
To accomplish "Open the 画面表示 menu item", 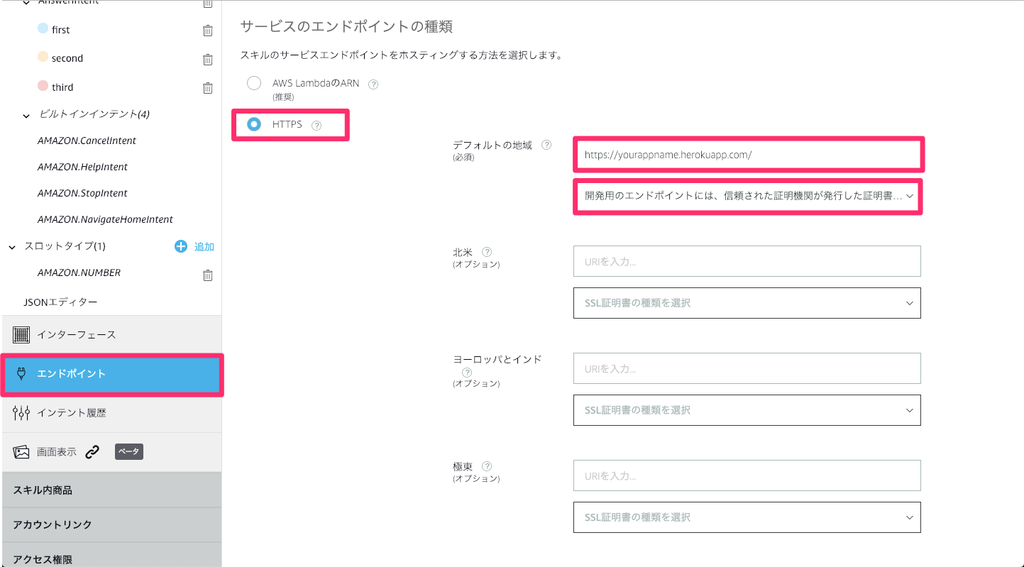I will point(112,452).
